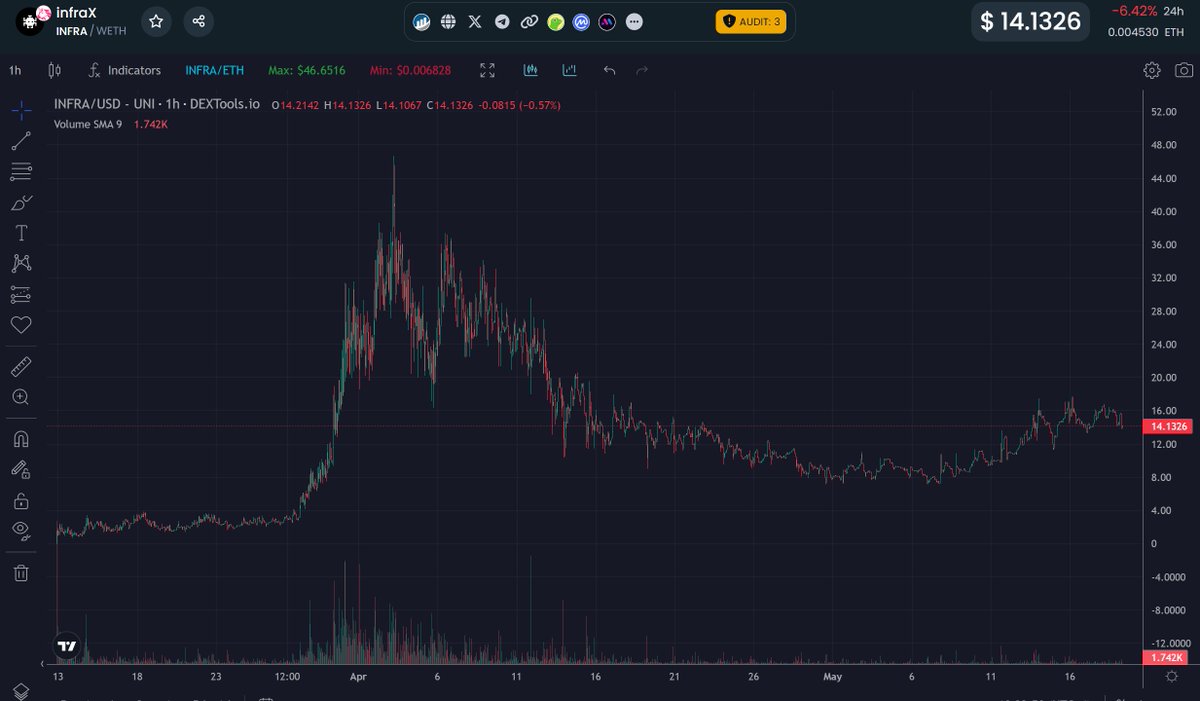Click the Max: $46.6516 label
The height and width of the screenshot is (701, 1200).
tap(307, 70)
